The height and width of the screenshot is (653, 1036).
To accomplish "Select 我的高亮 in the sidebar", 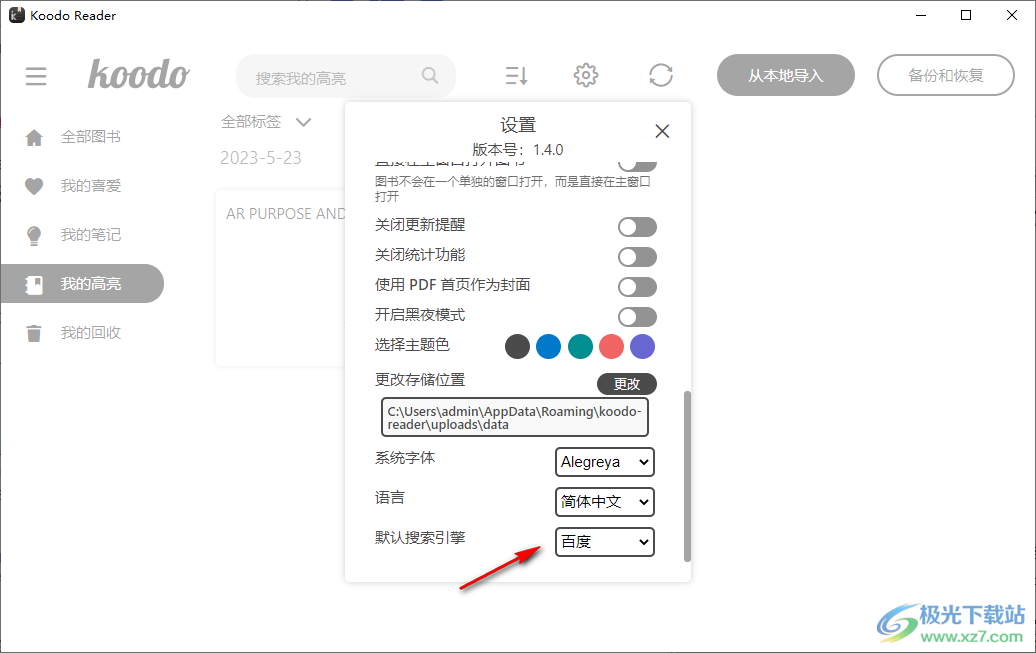I will (x=82, y=284).
